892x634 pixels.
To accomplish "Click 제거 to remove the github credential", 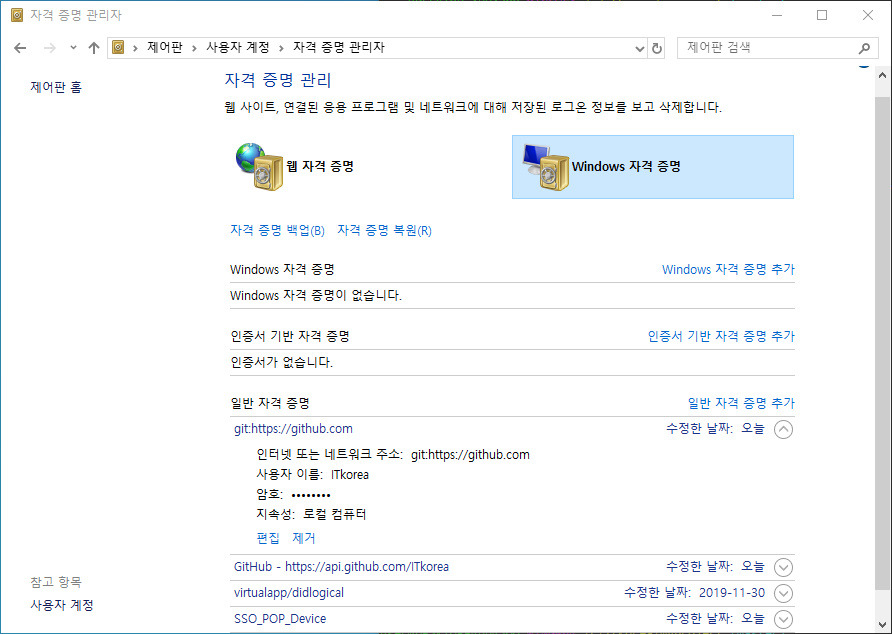I will [303, 538].
